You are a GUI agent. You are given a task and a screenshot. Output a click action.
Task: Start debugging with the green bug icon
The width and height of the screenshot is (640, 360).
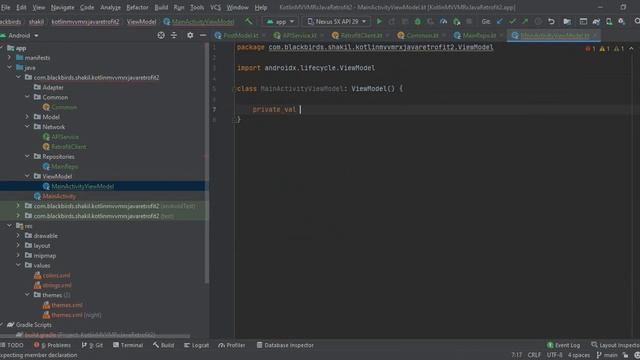(x=418, y=21)
